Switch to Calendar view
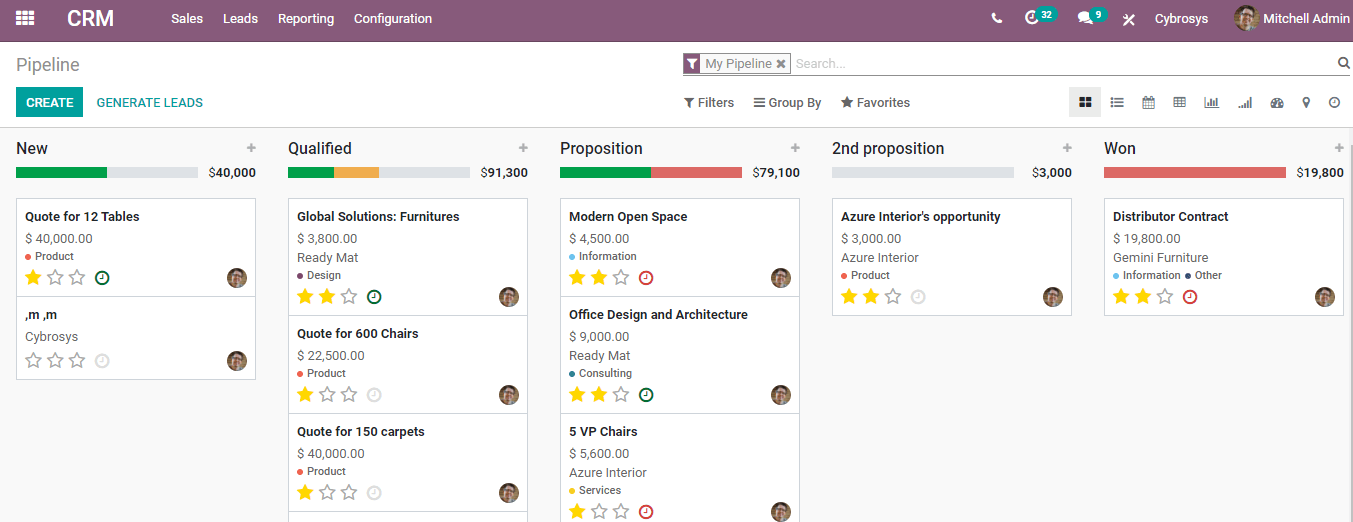Image resolution: width=1353 pixels, height=522 pixels. pyautogui.click(x=1148, y=102)
